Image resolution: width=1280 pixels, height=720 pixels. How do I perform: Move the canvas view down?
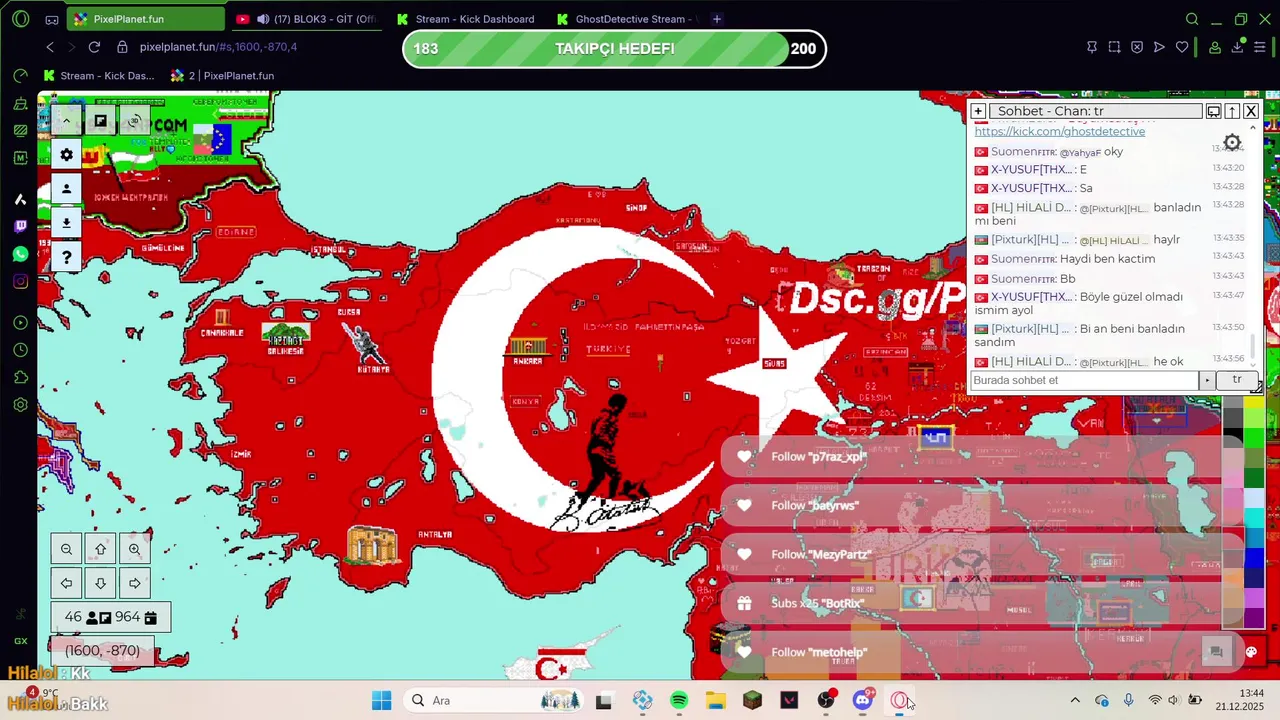100,583
